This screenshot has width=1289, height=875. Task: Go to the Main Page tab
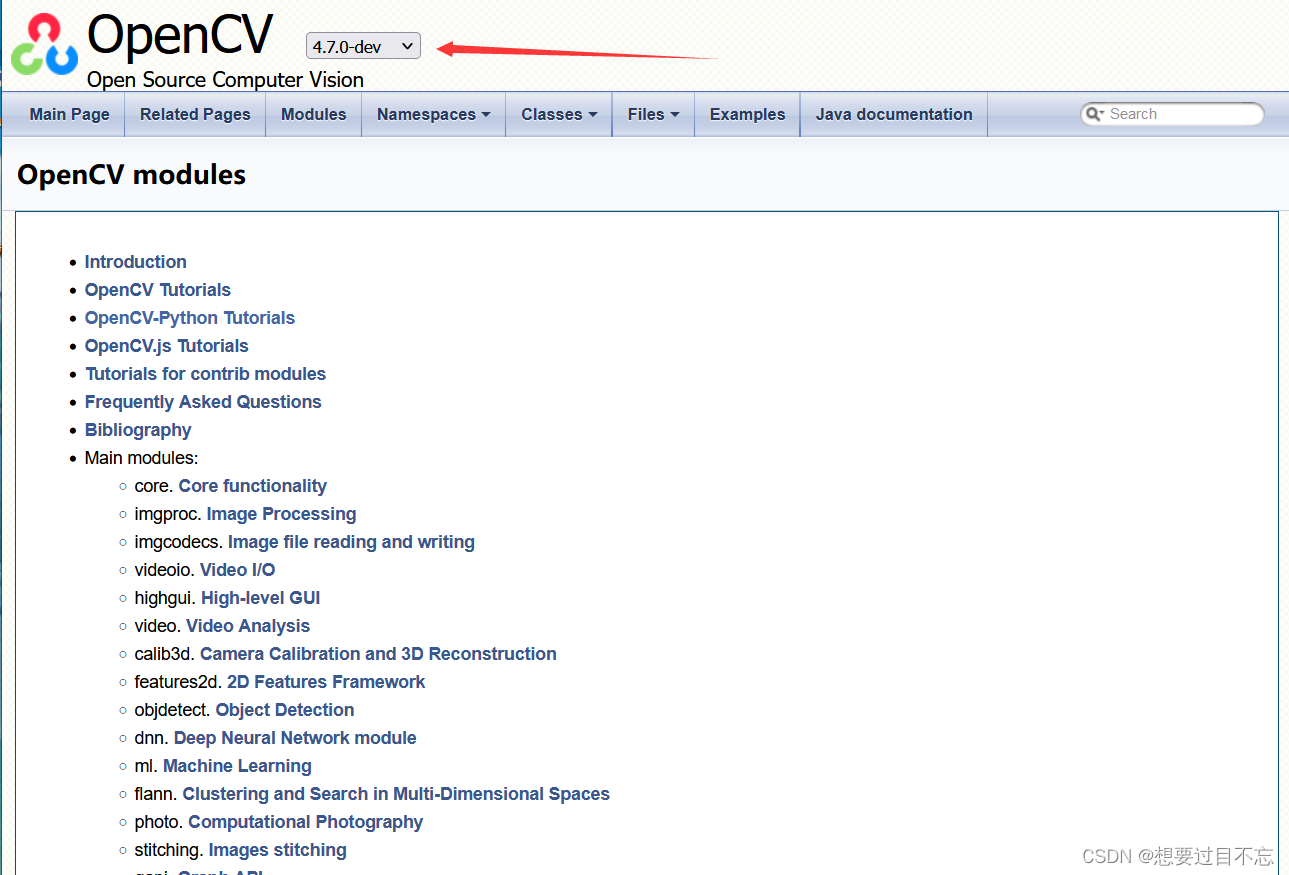[x=69, y=114]
